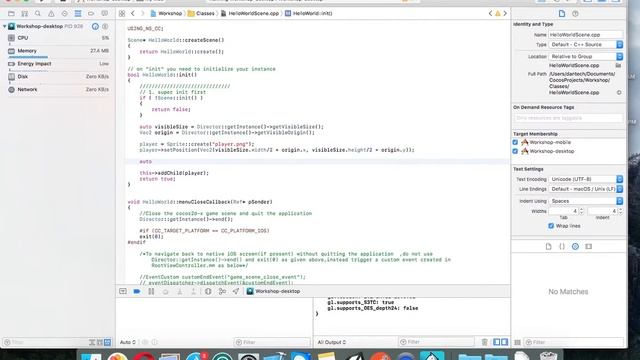Viewport: 640px width, 360px height.
Task: Open Code Snippet library braces icon
Action: [562, 247]
